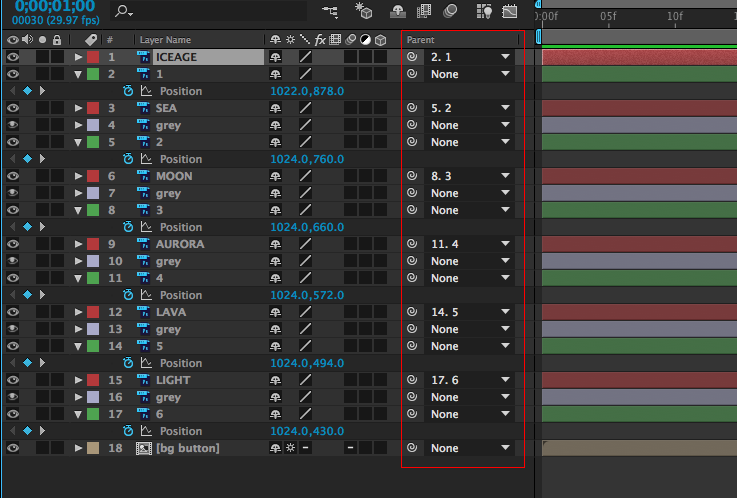The image size is (737, 498).
Task: Click the 05f mark on time ruler
Action: point(608,16)
